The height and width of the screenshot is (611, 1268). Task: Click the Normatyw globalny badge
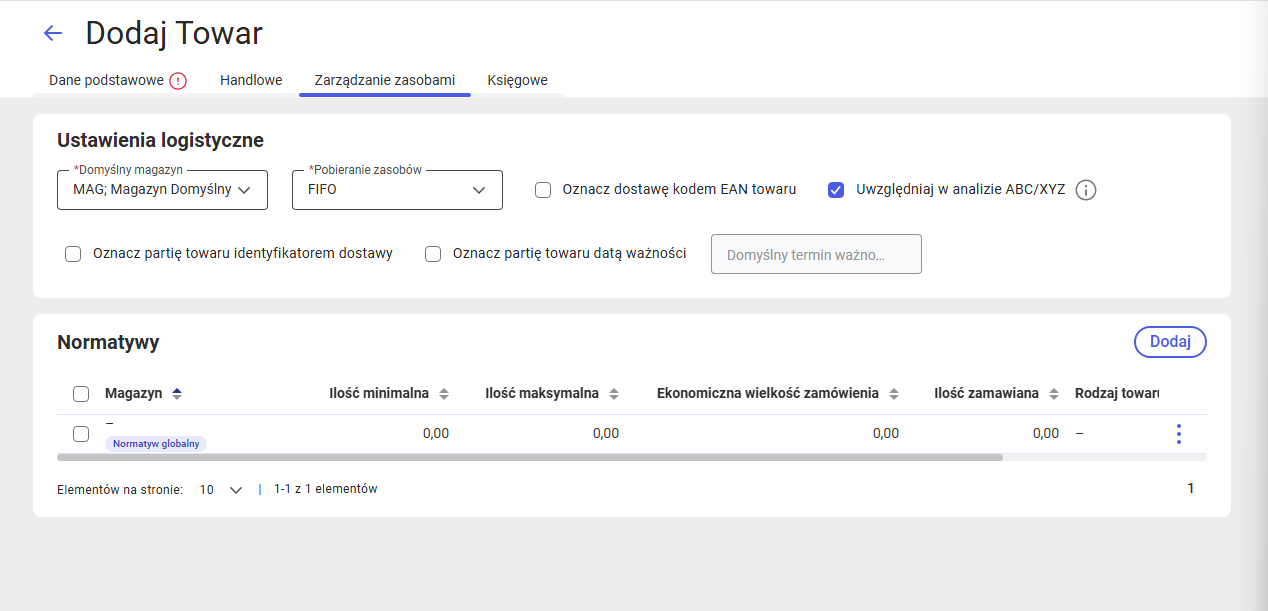156,443
